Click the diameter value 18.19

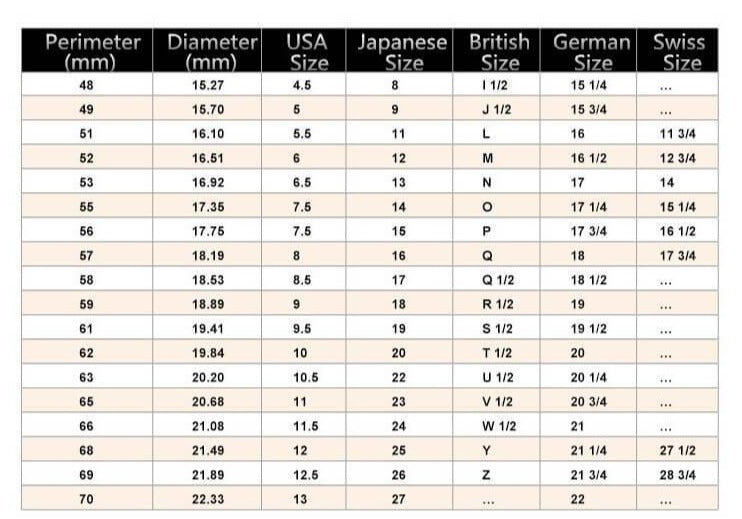(x=208, y=256)
